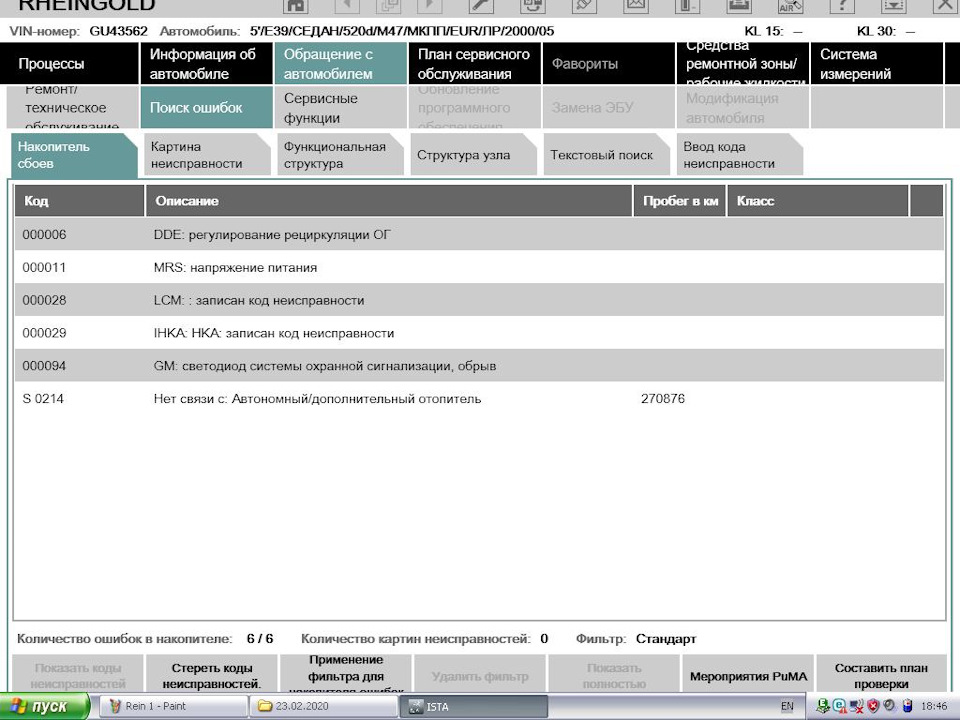Sort by the Пробег в км column header
Viewport: 960px width, 720px height.
pos(679,201)
